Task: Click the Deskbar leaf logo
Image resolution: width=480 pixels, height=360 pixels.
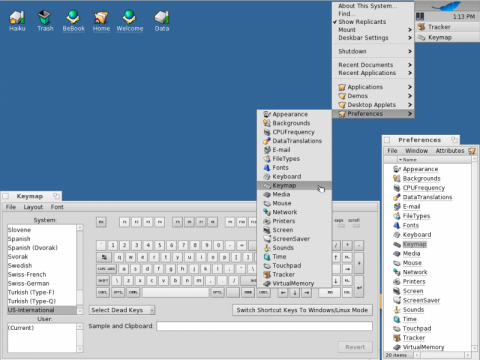Action: click(x=446, y=6)
